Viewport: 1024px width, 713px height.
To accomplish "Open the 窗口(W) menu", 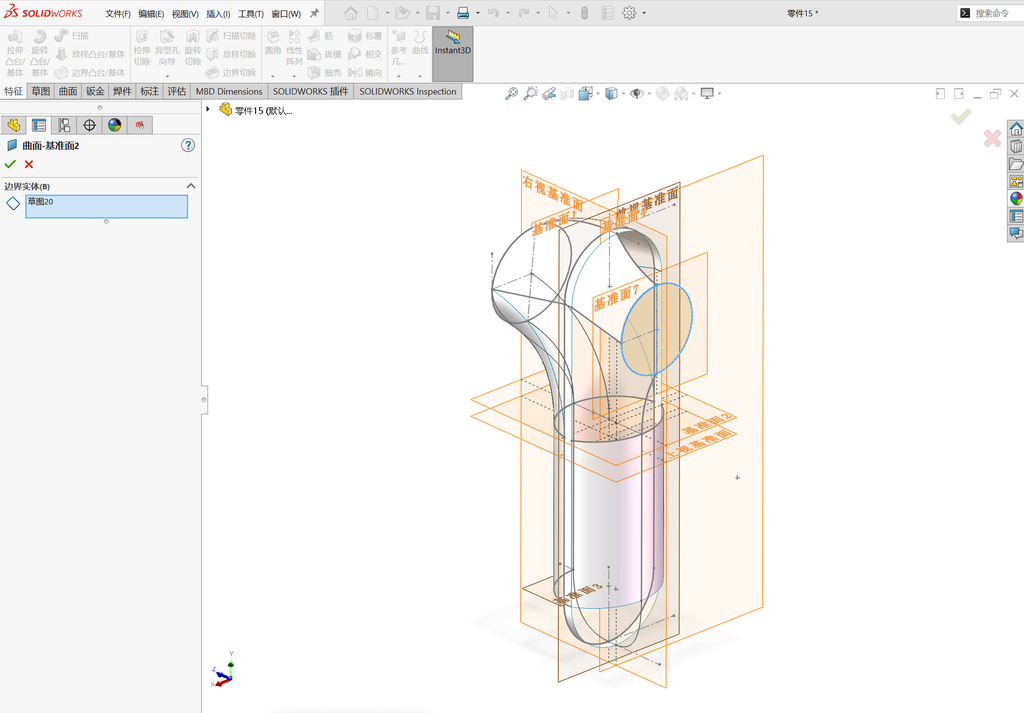I will coord(286,14).
